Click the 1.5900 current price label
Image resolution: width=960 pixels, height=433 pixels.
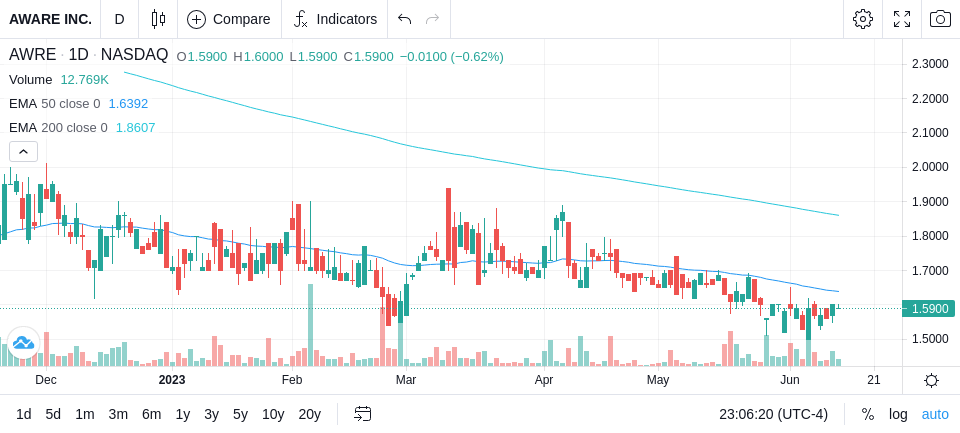pyautogui.click(x=929, y=309)
